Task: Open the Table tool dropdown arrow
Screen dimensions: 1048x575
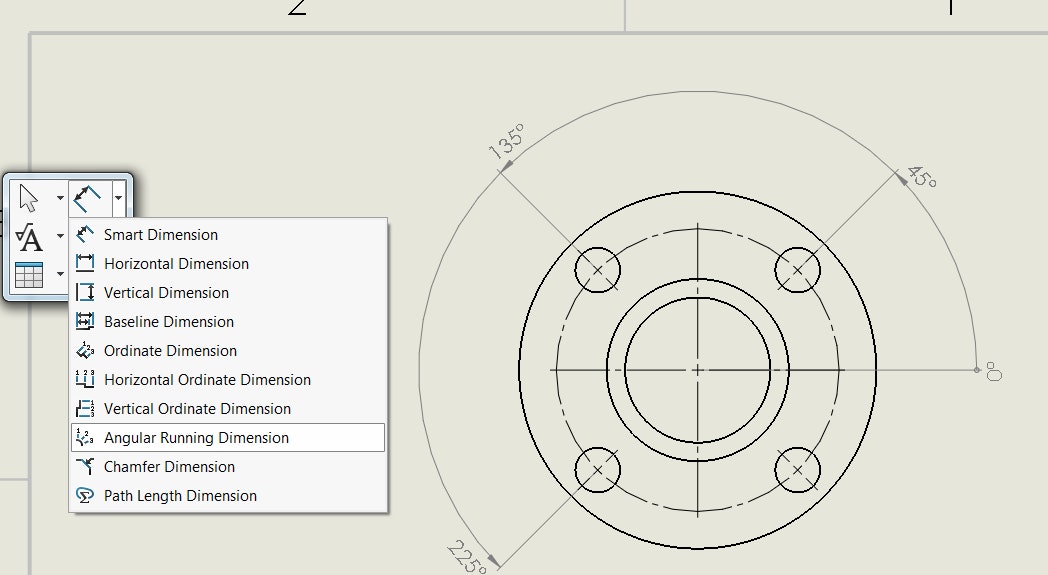Action: [60, 273]
